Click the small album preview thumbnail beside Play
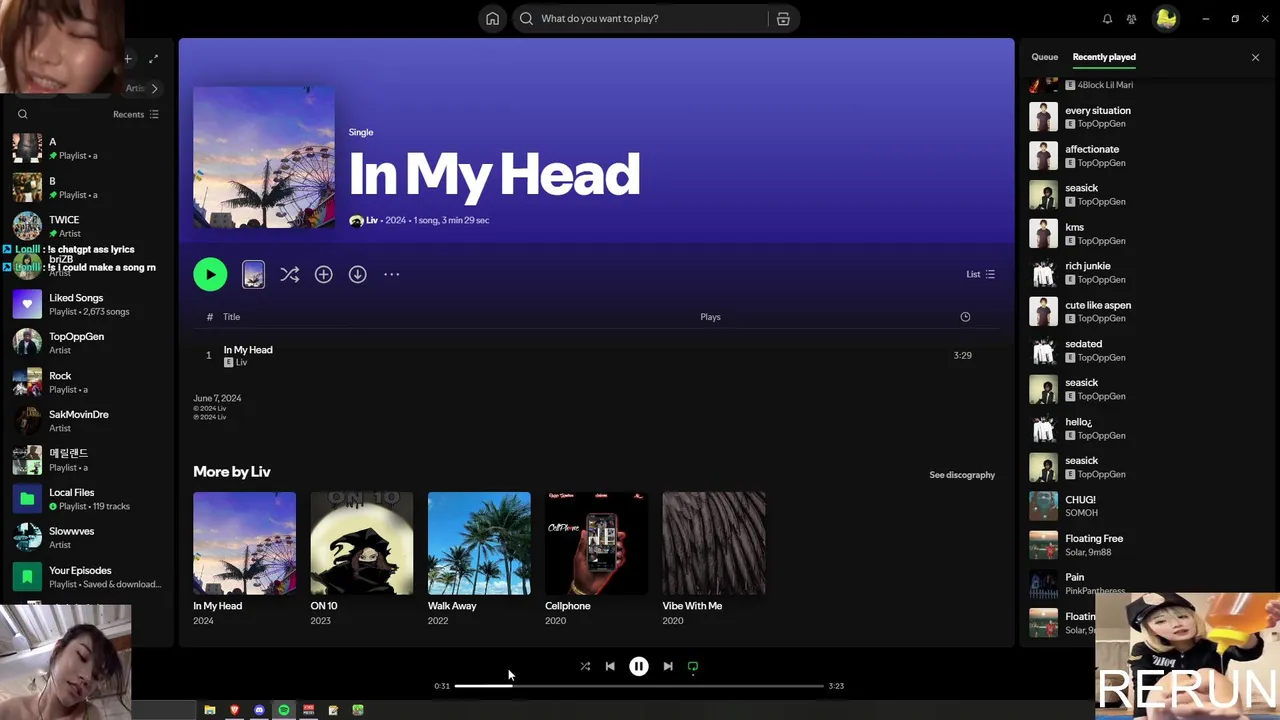 [x=253, y=274]
